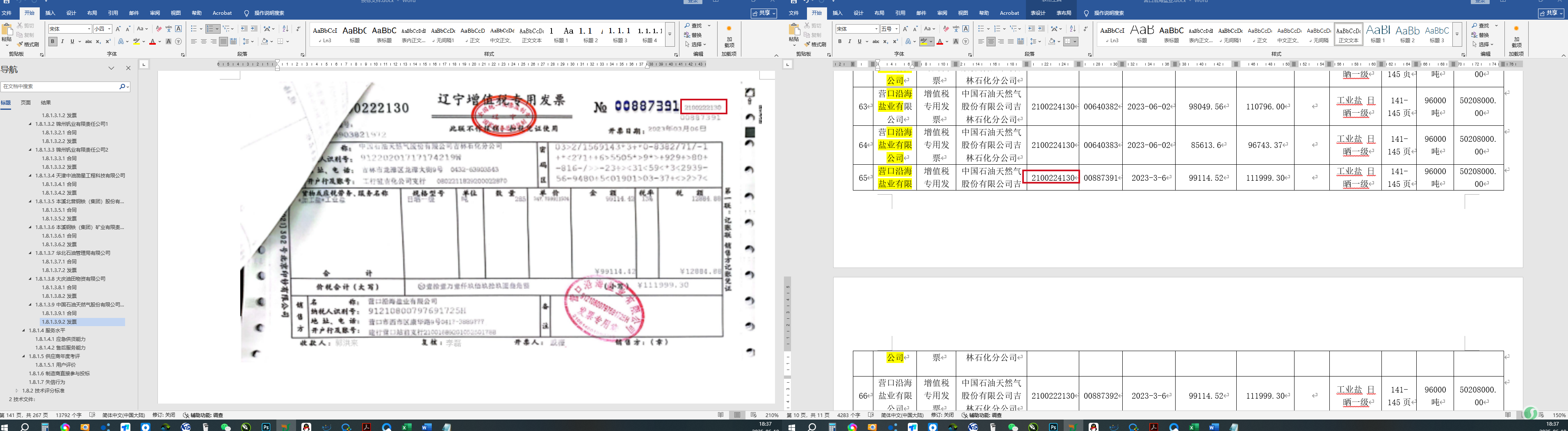1568x431 pixels.
Task: Click the Windows Start button on left taskbar
Action: pos(5,427)
